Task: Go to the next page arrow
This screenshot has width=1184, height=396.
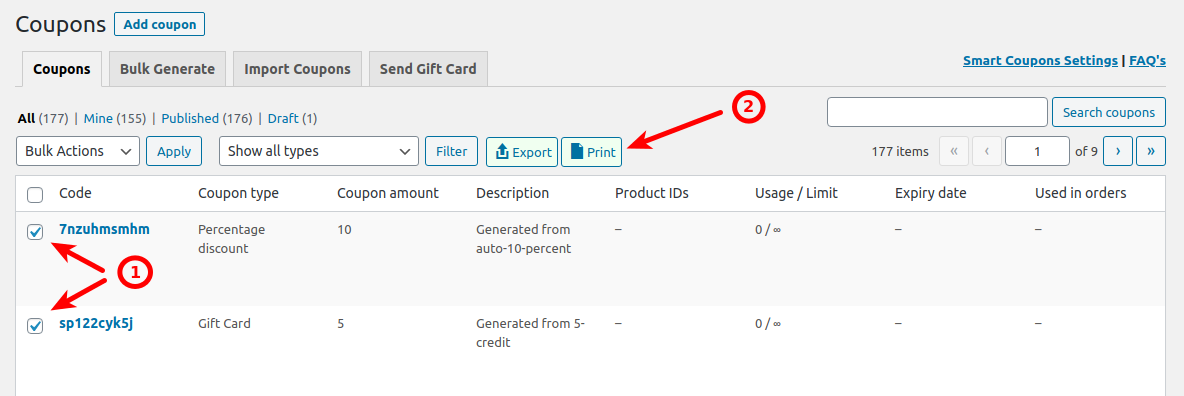Action: pos(1118,151)
